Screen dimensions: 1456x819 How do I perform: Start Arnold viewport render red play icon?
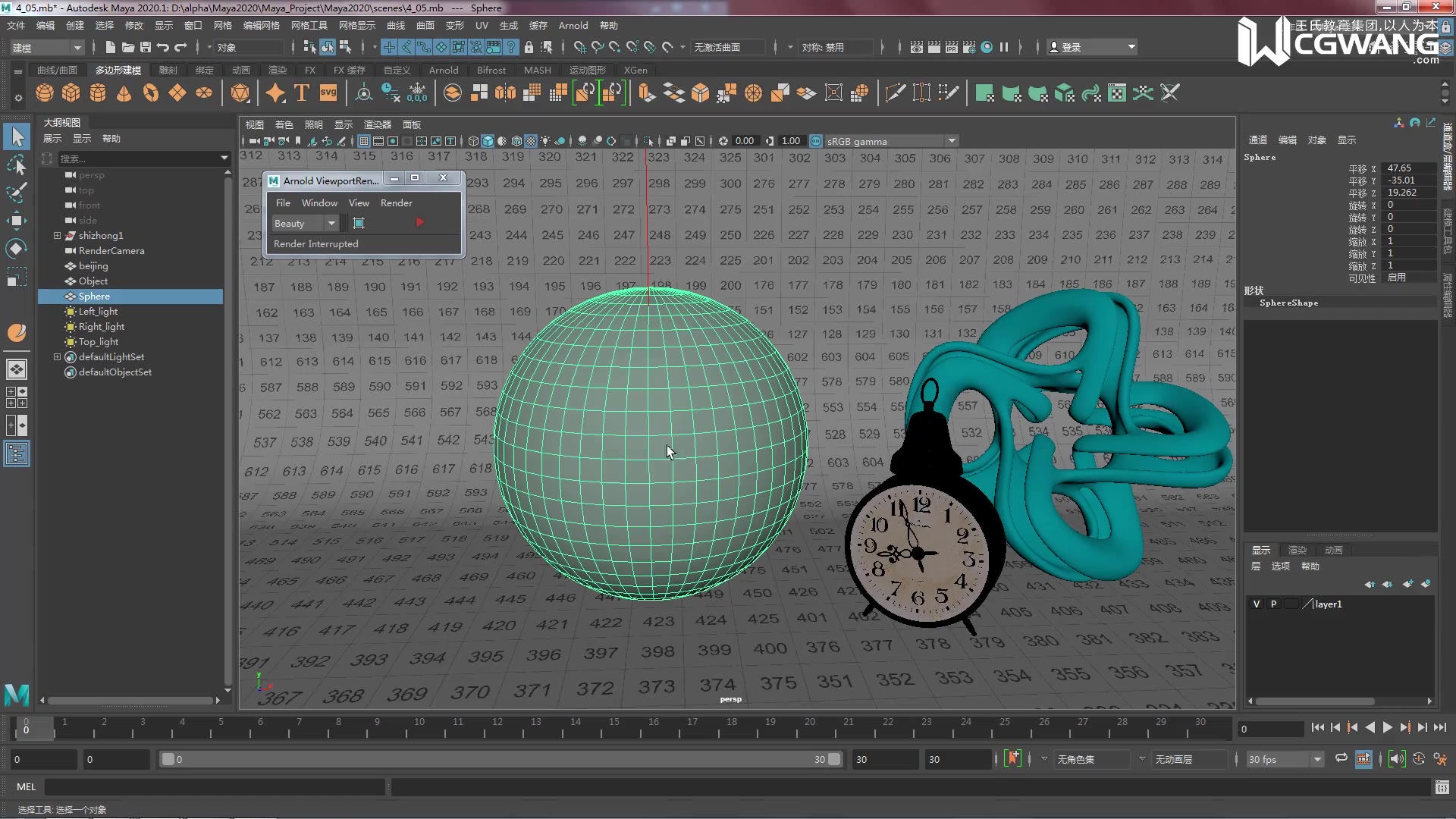pyautogui.click(x=419, y=222)
